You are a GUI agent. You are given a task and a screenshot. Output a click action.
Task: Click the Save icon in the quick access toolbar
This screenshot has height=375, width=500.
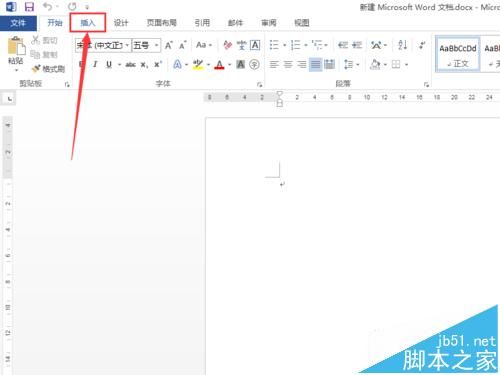point(29,7)
